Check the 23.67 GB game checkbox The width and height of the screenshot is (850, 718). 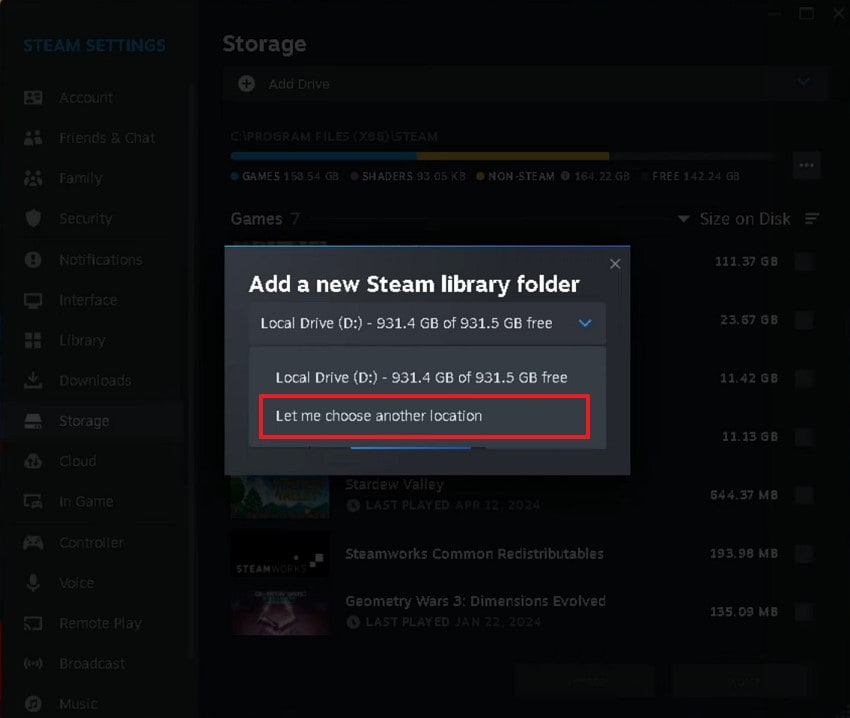[x=804, y=320]
